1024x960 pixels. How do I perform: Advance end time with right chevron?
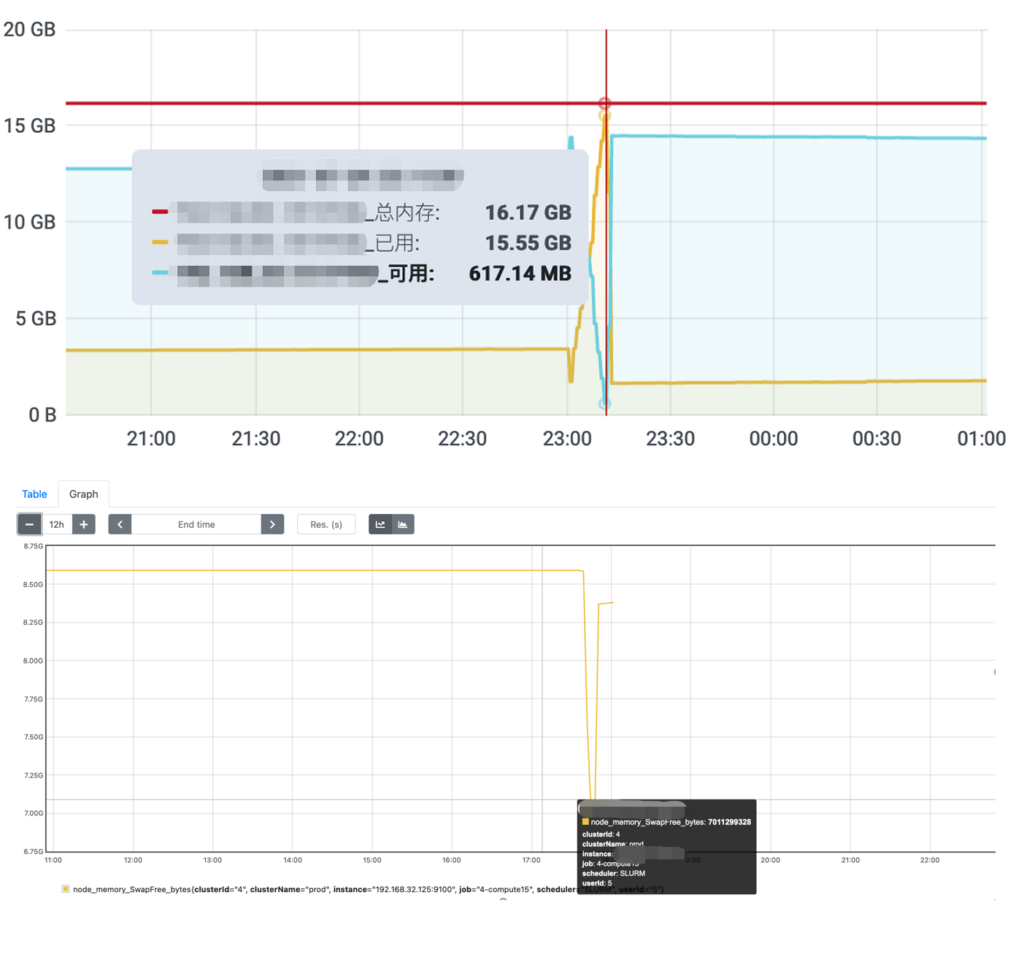pyautogui.click(x=272, y=524)
